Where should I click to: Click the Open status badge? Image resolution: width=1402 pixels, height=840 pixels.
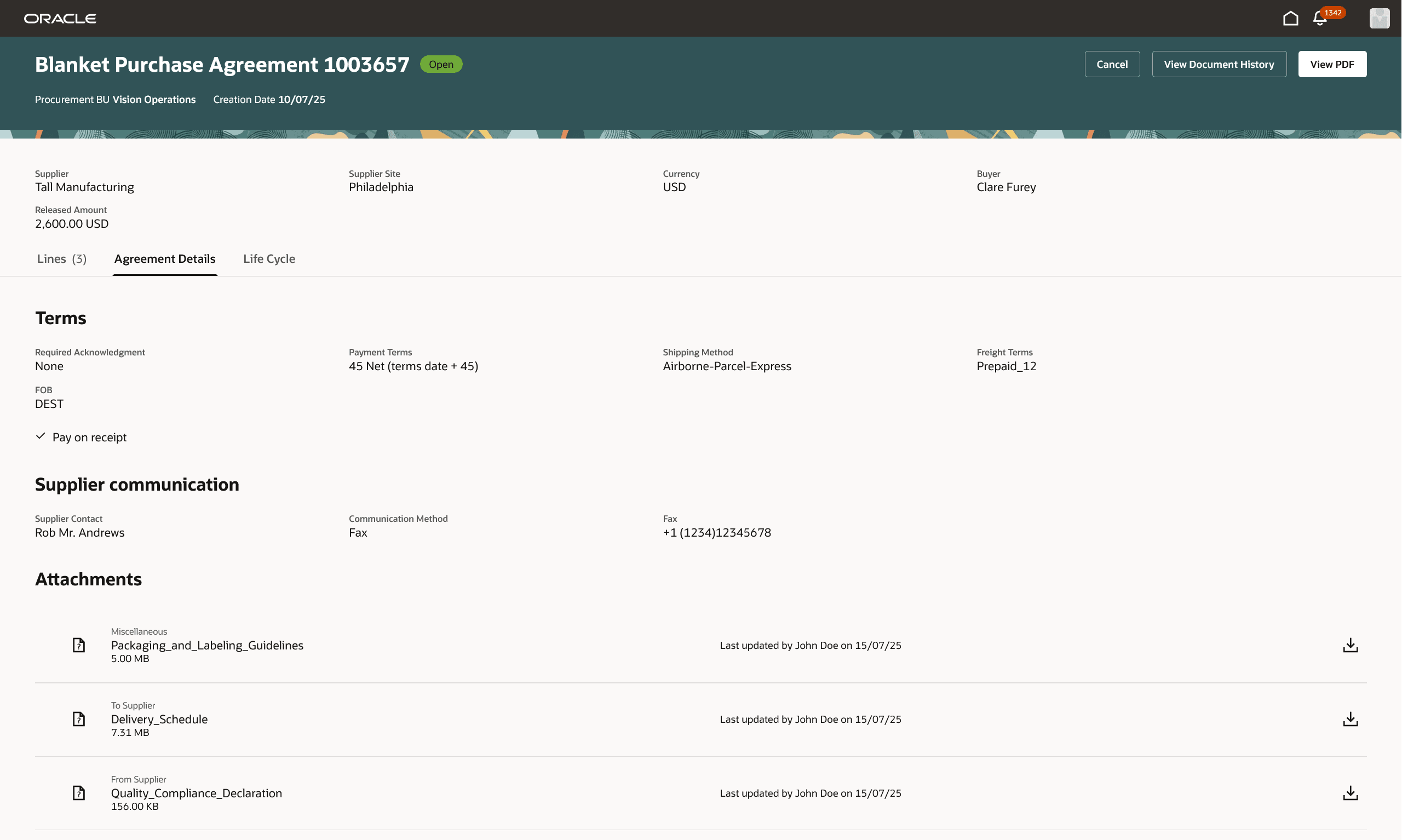(x=441, y=65)
